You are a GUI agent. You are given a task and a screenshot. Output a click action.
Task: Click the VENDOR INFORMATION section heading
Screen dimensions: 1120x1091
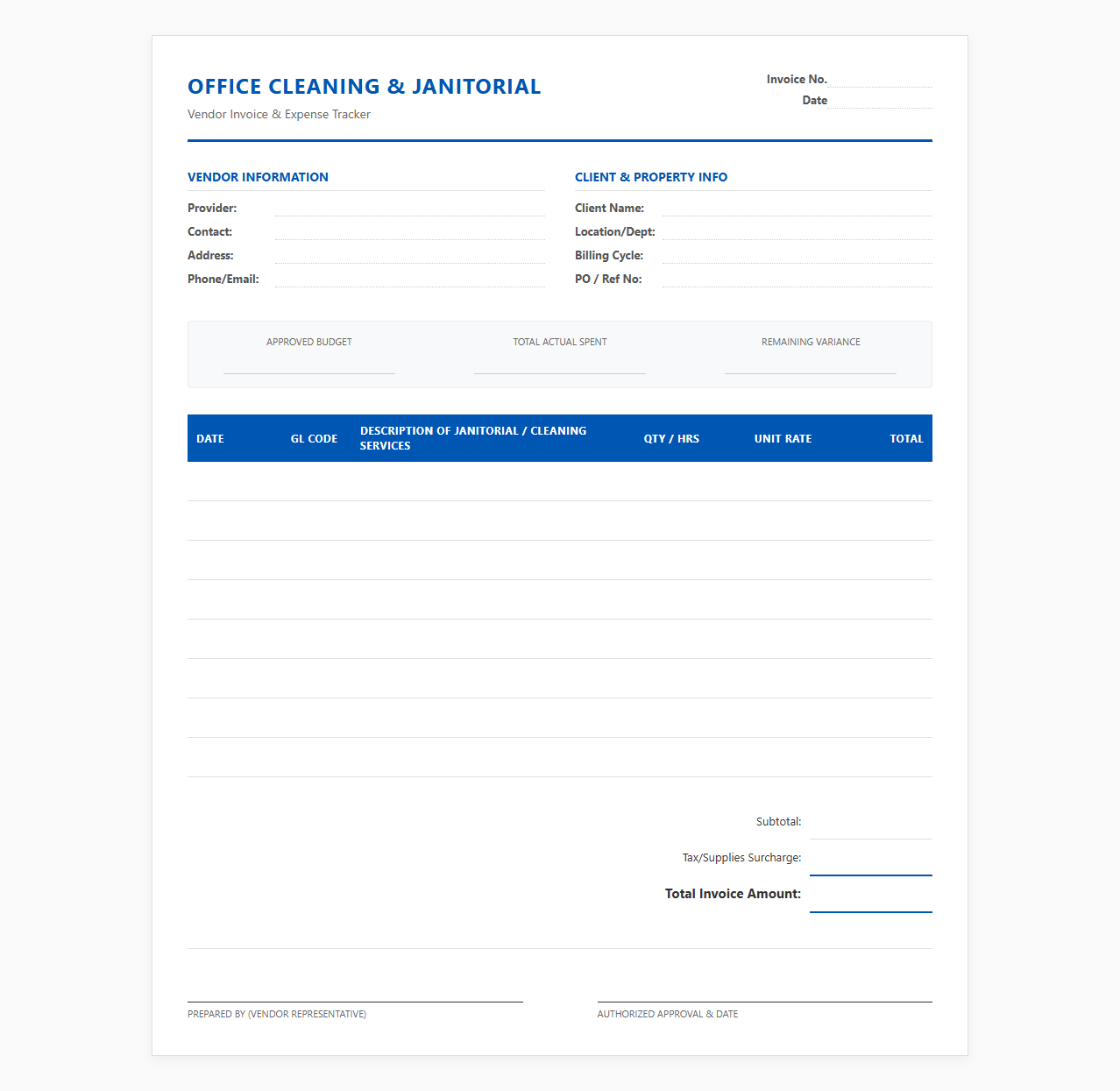pyautogui.click(x=258, y=177)
